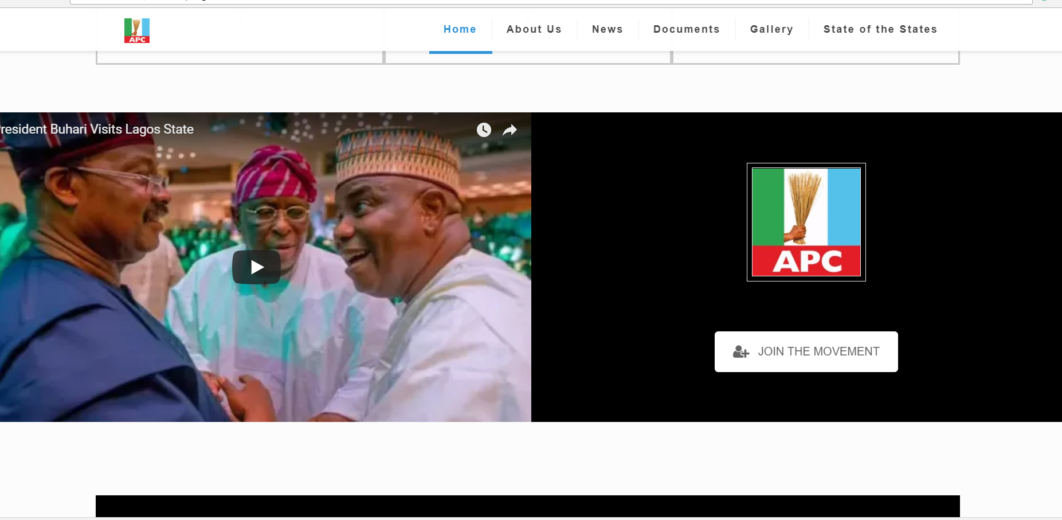Go to the About Us page
This screenshot has width=1062, height=520.
[534, 29]
